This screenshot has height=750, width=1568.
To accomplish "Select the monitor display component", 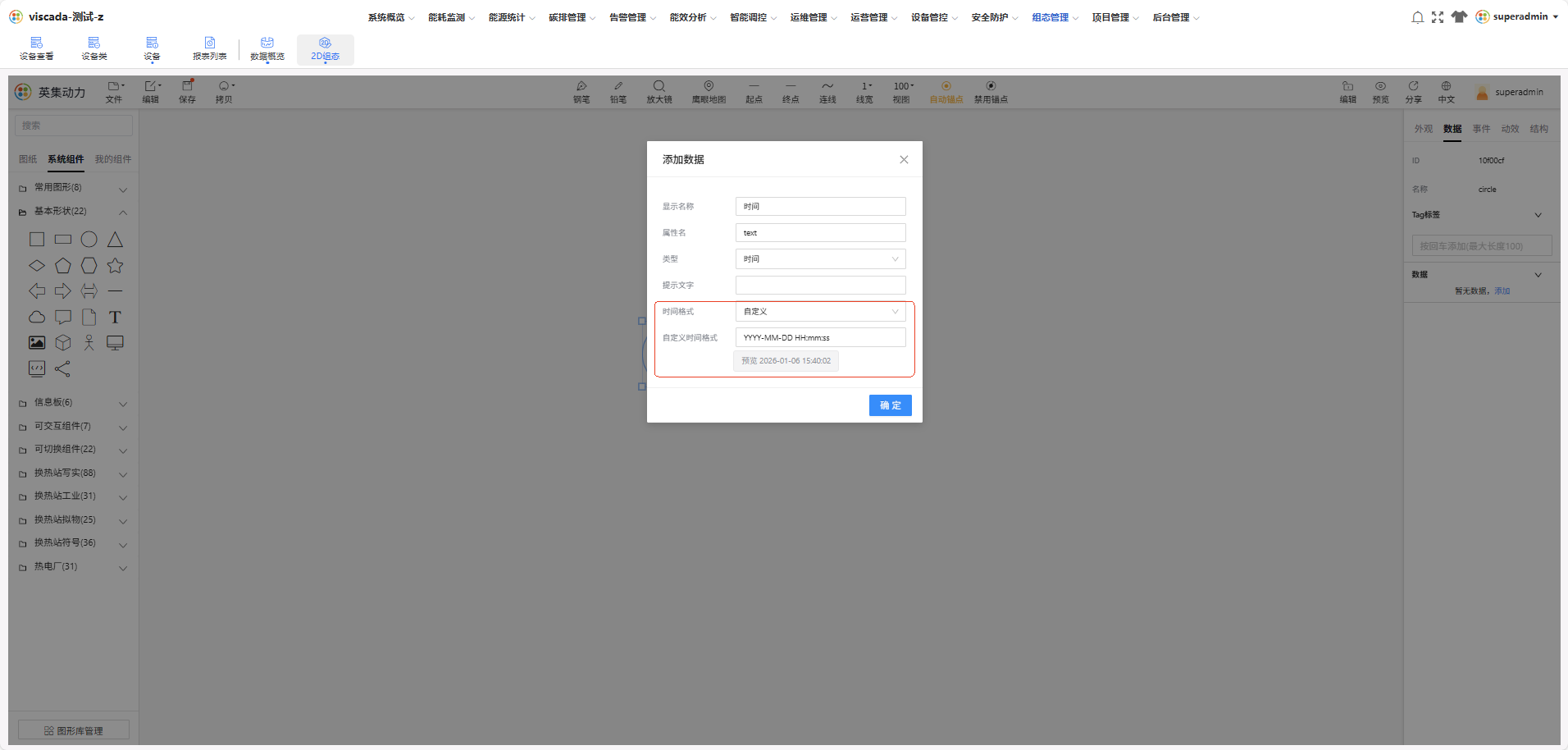I will point(115,343).
